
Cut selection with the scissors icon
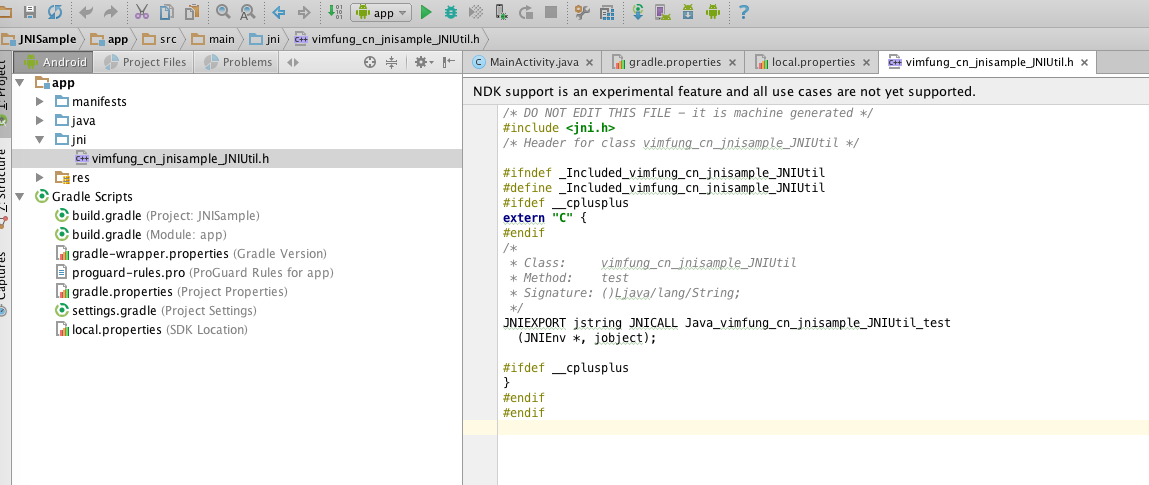tap(141, 13)
